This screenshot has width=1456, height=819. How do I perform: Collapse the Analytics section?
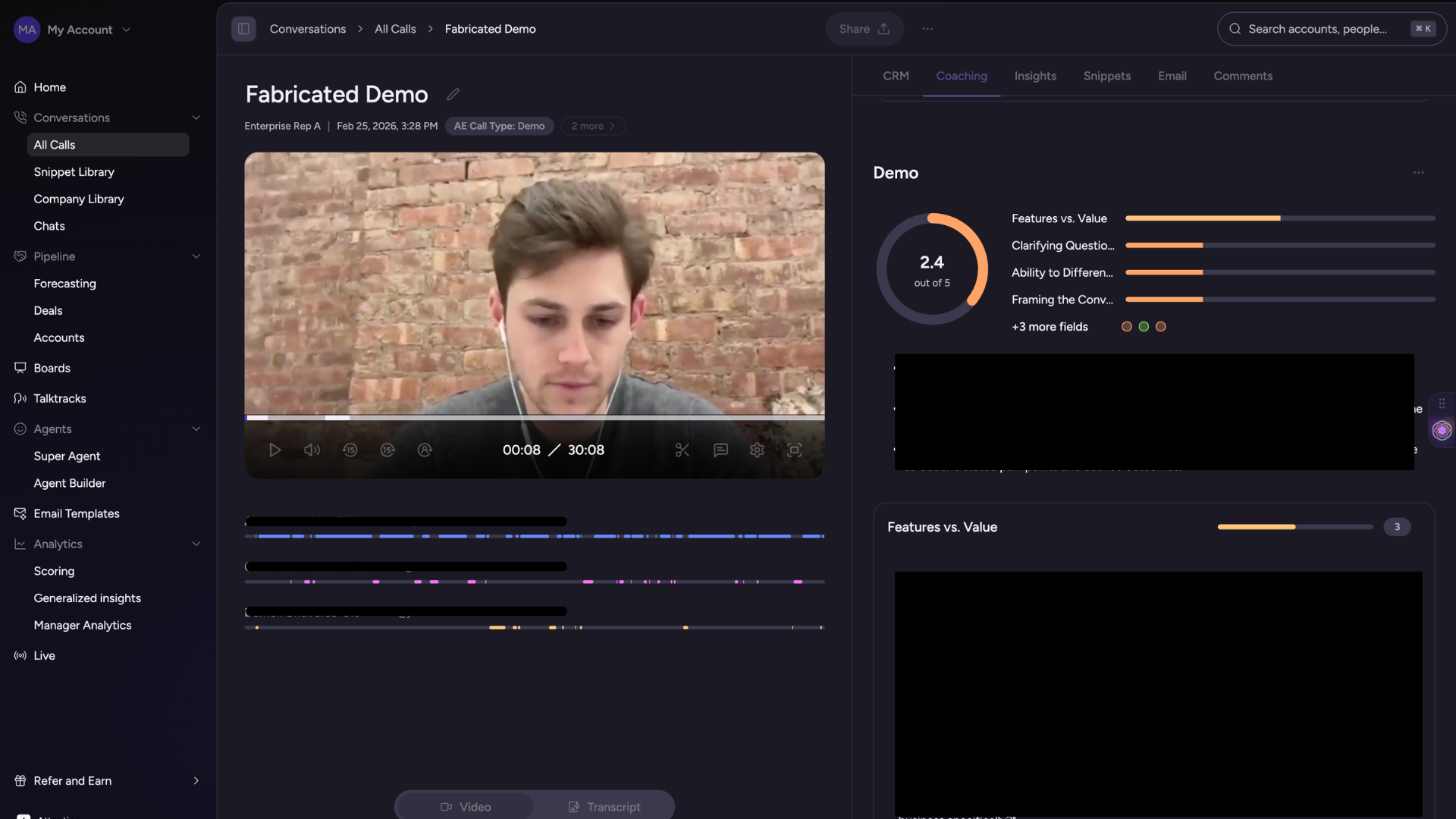tap(196, 544)
